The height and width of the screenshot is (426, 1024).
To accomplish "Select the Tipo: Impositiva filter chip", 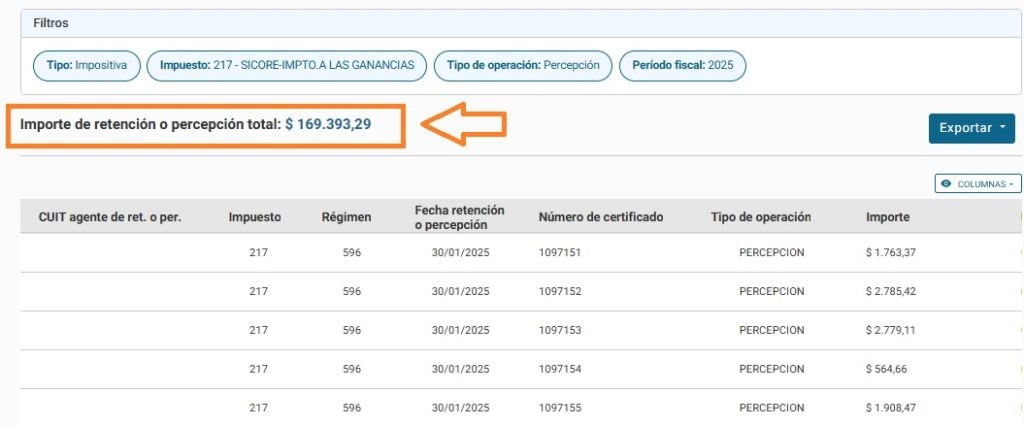I will coord(87,66).
